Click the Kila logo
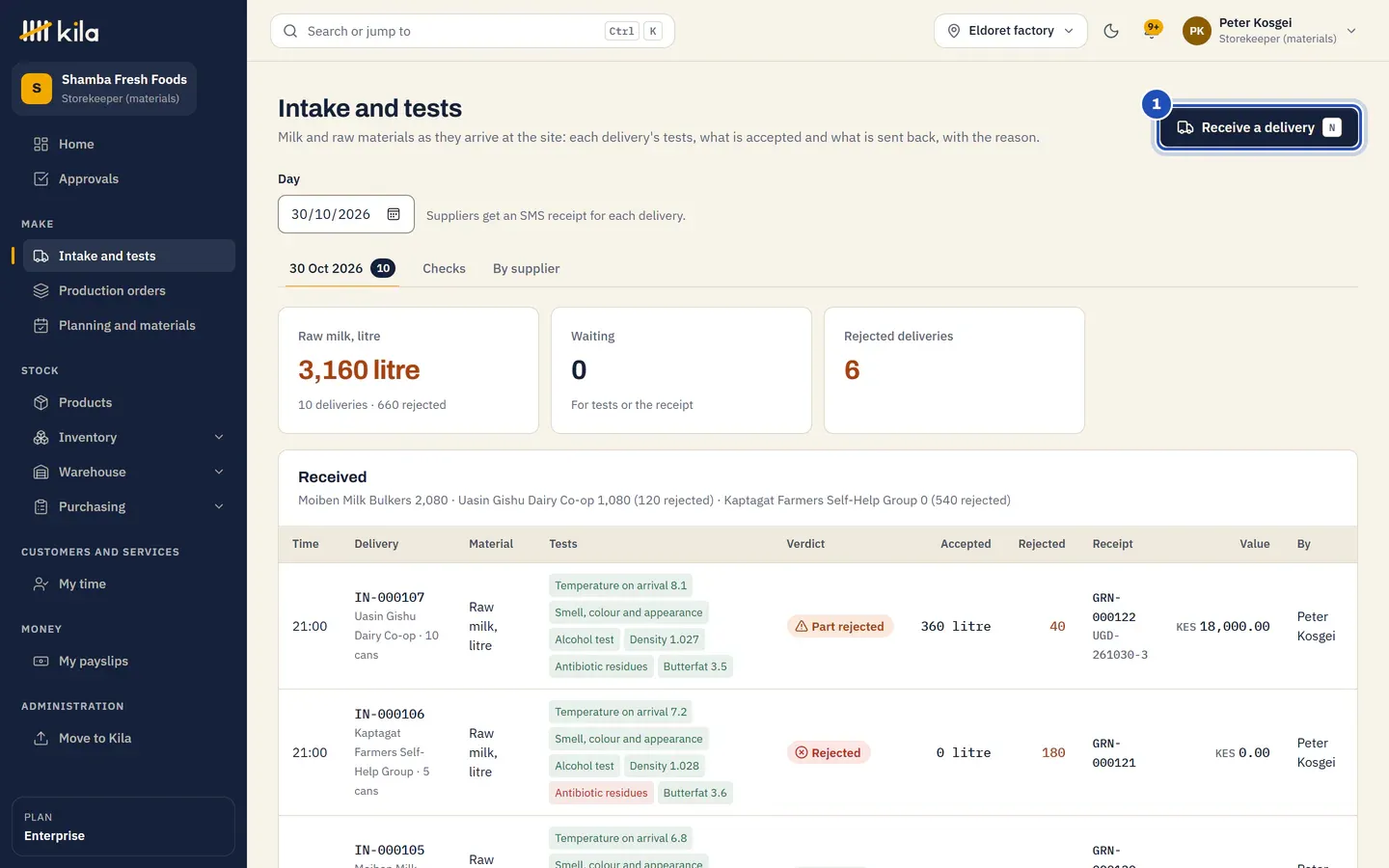Image resolution: width=1389 pixels, height=868 pixels. [60, 31]
